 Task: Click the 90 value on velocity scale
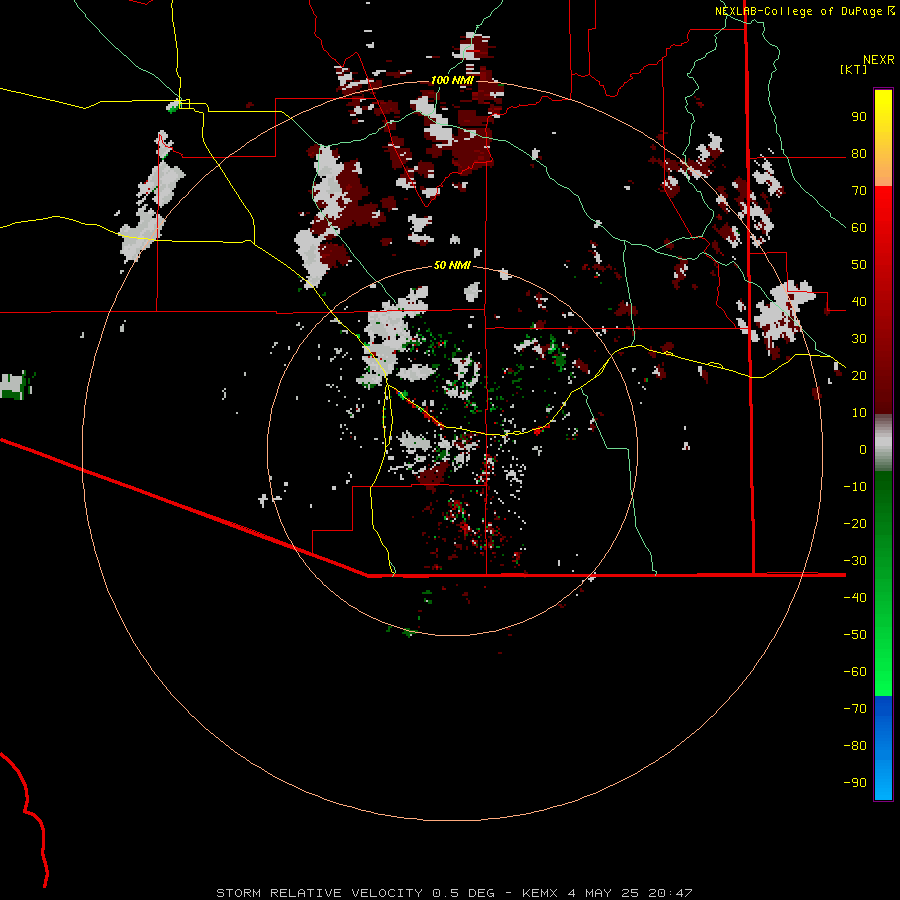859,117
